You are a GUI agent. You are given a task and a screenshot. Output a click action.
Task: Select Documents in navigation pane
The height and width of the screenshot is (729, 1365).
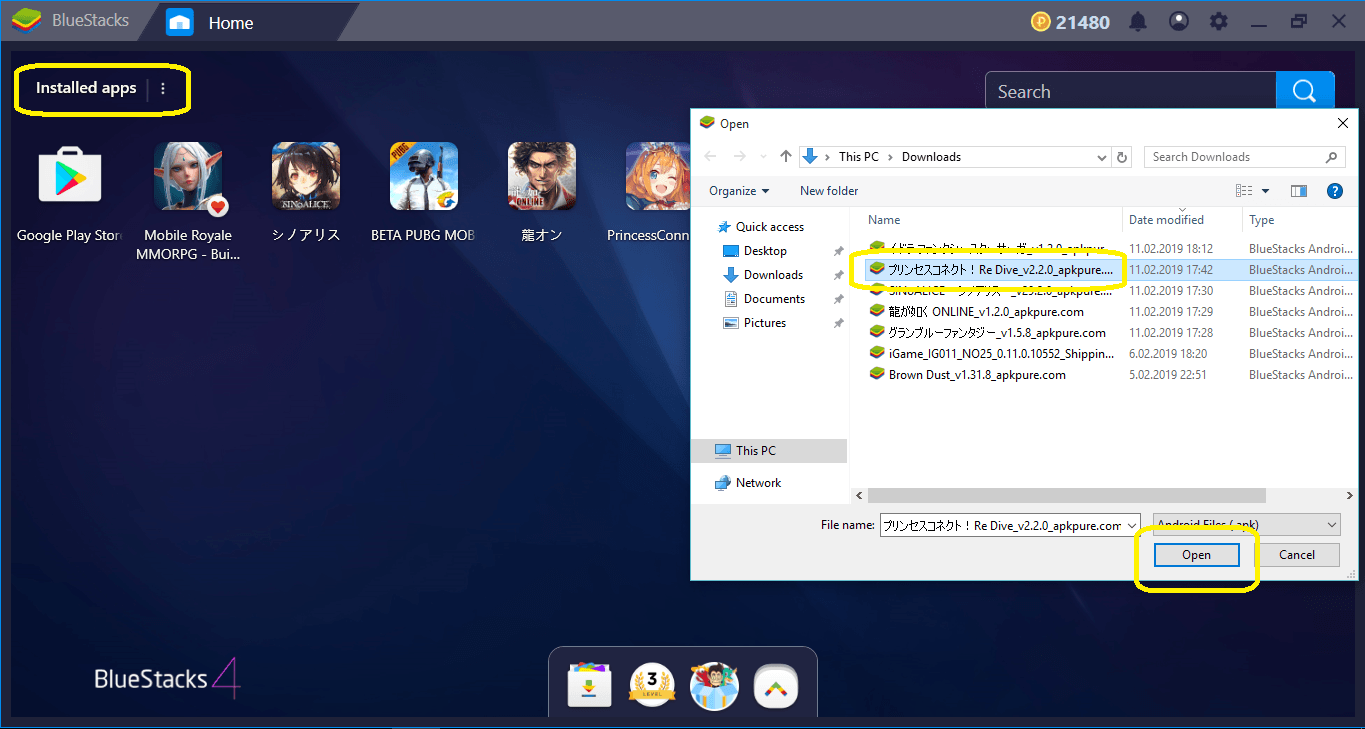pos(774,299)
